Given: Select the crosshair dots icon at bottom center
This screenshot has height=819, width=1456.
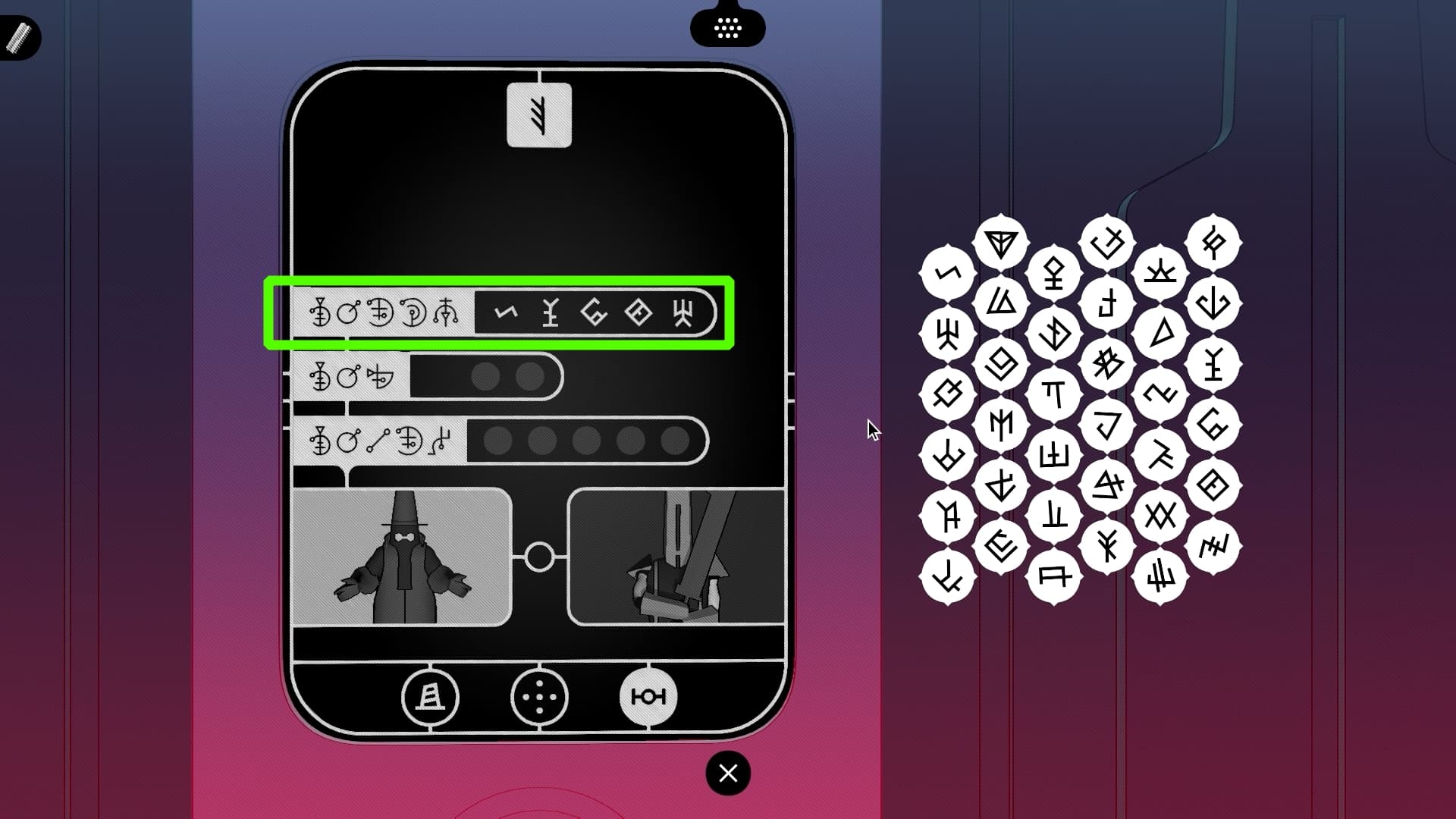Looking at the screenshot, I should (x=539, y=697).
